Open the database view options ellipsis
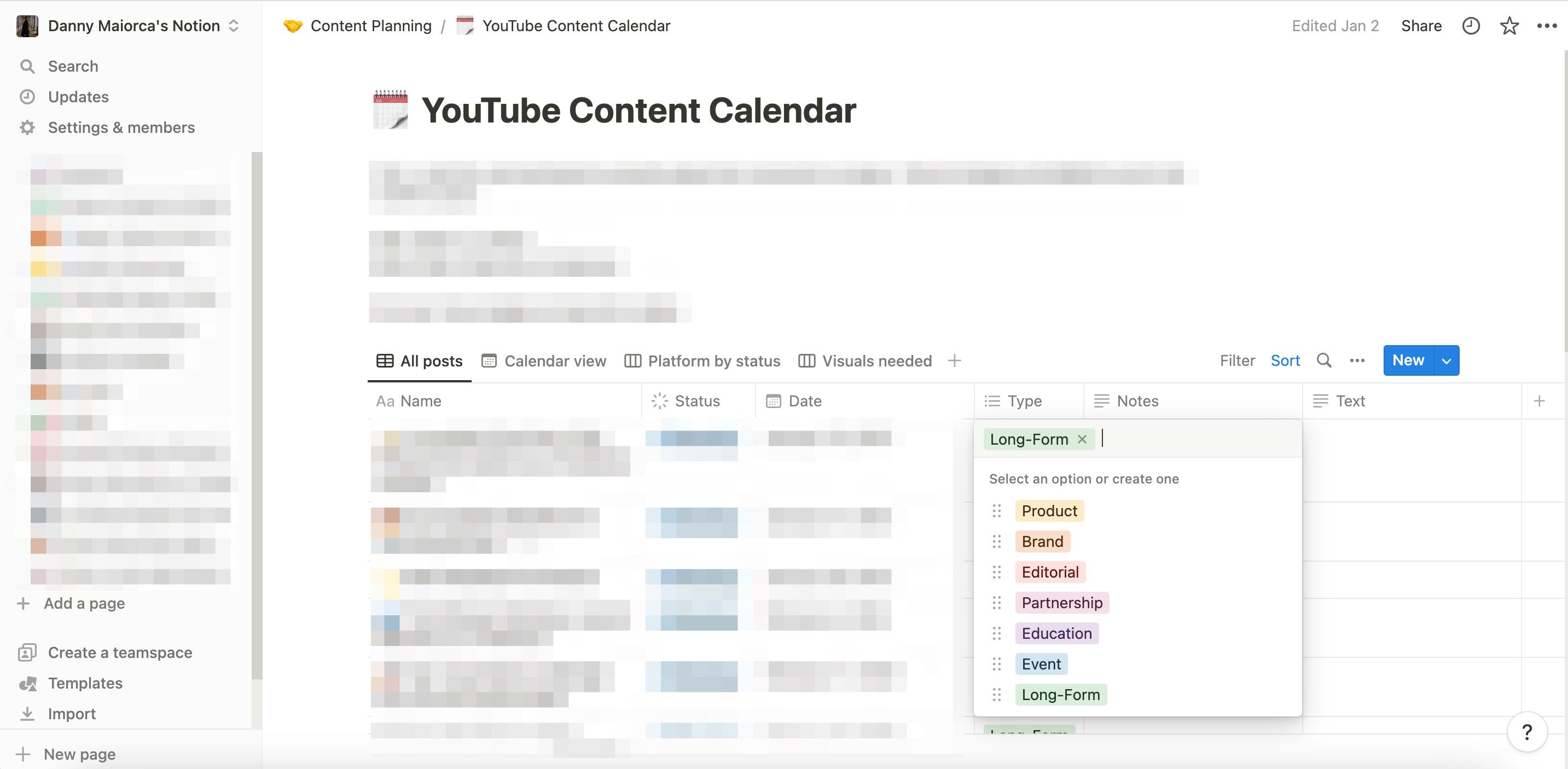The image size is (1568, 769). point(1357,360)
